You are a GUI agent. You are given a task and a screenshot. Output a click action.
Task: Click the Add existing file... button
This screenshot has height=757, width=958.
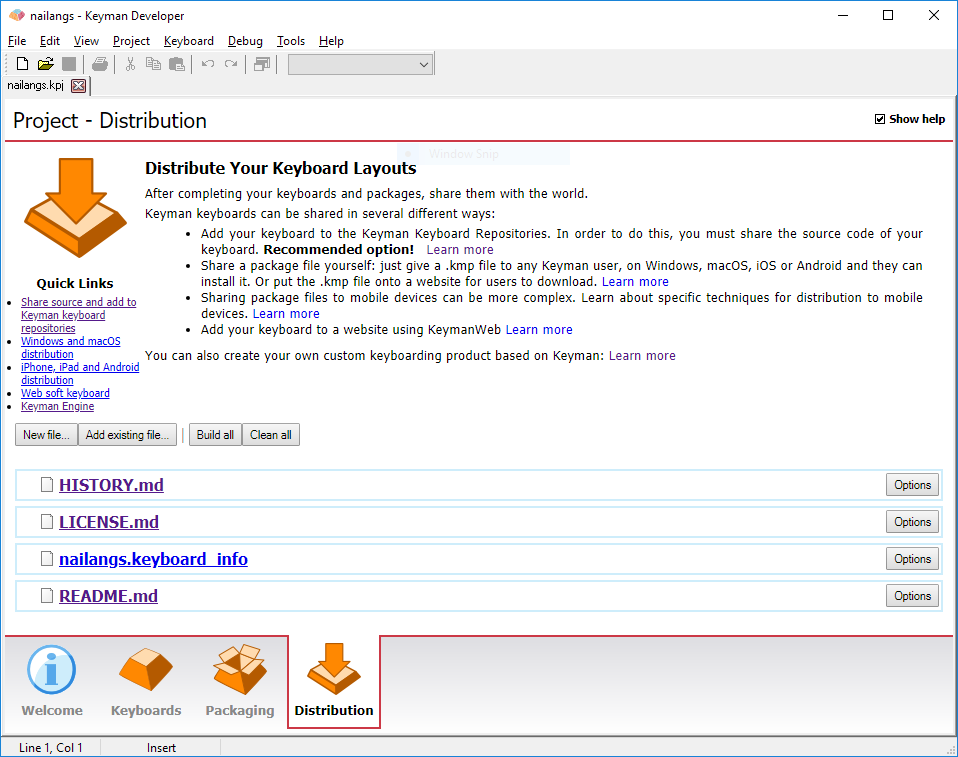(127, 434)
